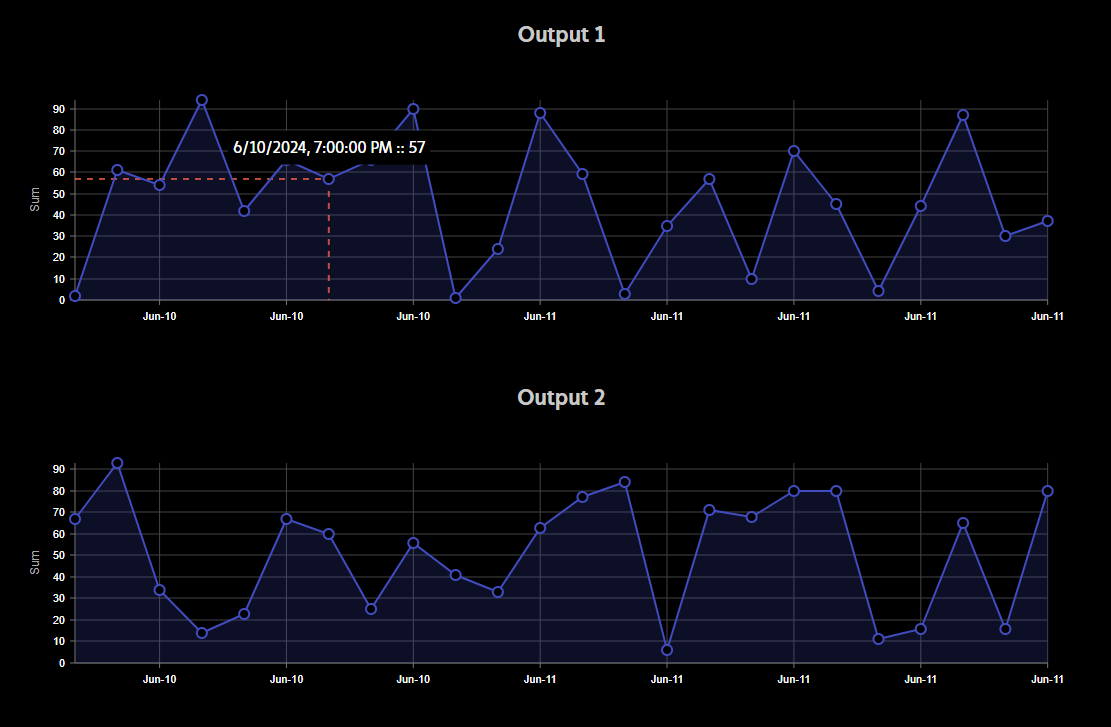This screenshot has height=727, width=1111.
Task: Click the final data point at 80 in Output 2
Action: pyautogui.click(x=1048, y=491)
